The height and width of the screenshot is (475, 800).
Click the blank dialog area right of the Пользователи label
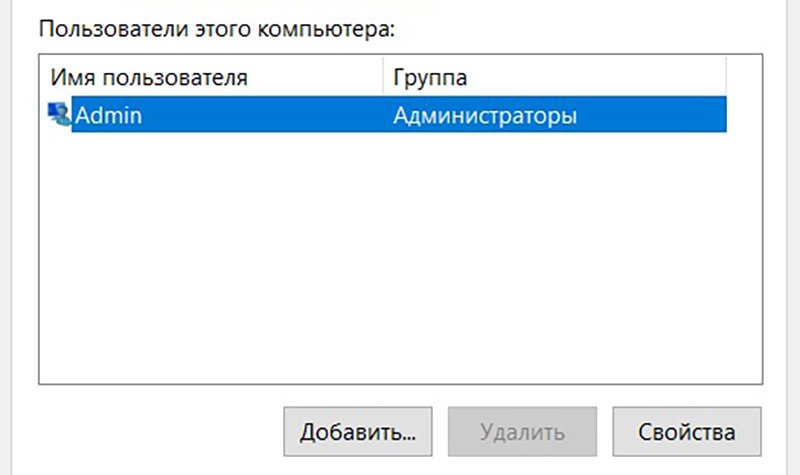587,29
